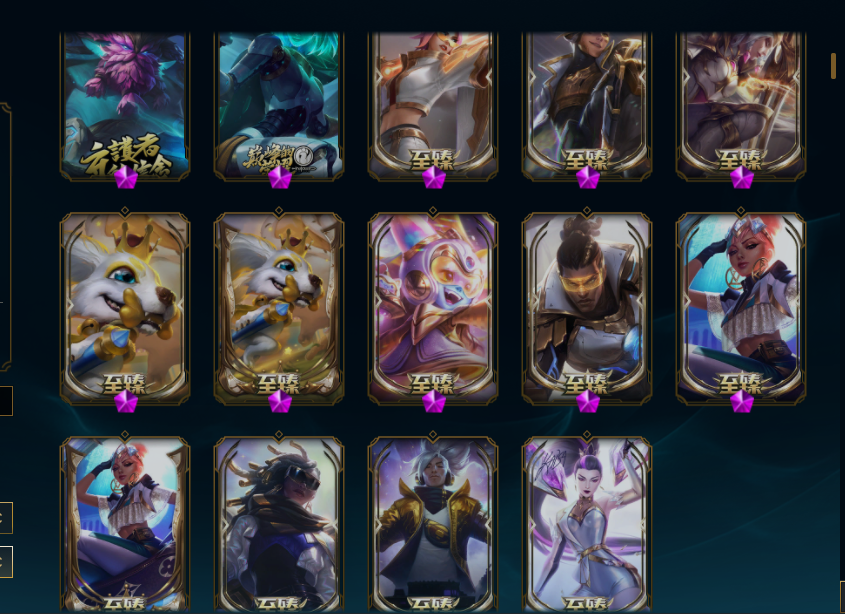Open the dreadlocked woman with the dark visor card
The height and width of the screenshot is (614, 845).
(x=279, y=524)
